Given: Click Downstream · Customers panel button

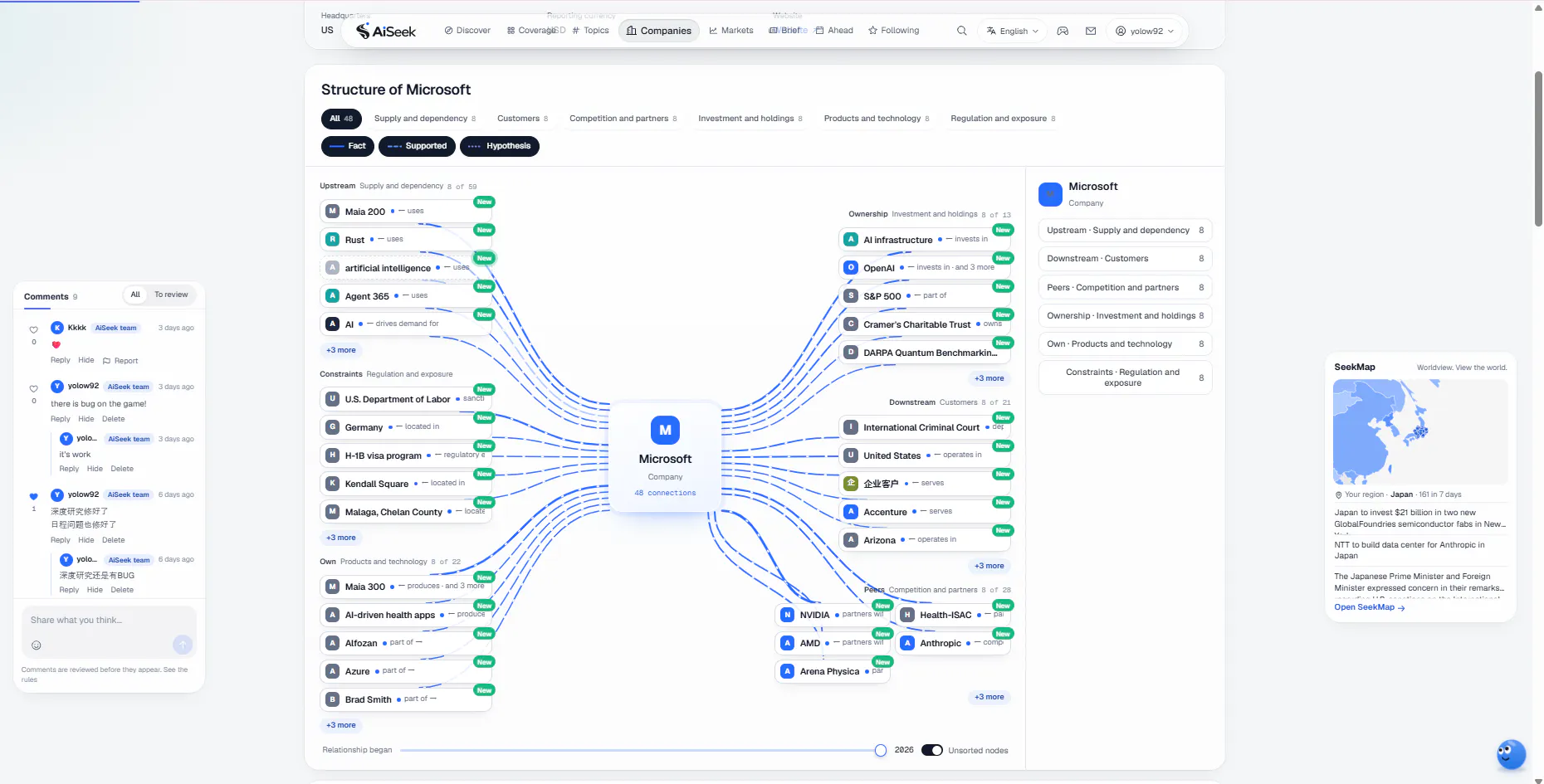Looking at the screenshot, I should coord(1125,259).
